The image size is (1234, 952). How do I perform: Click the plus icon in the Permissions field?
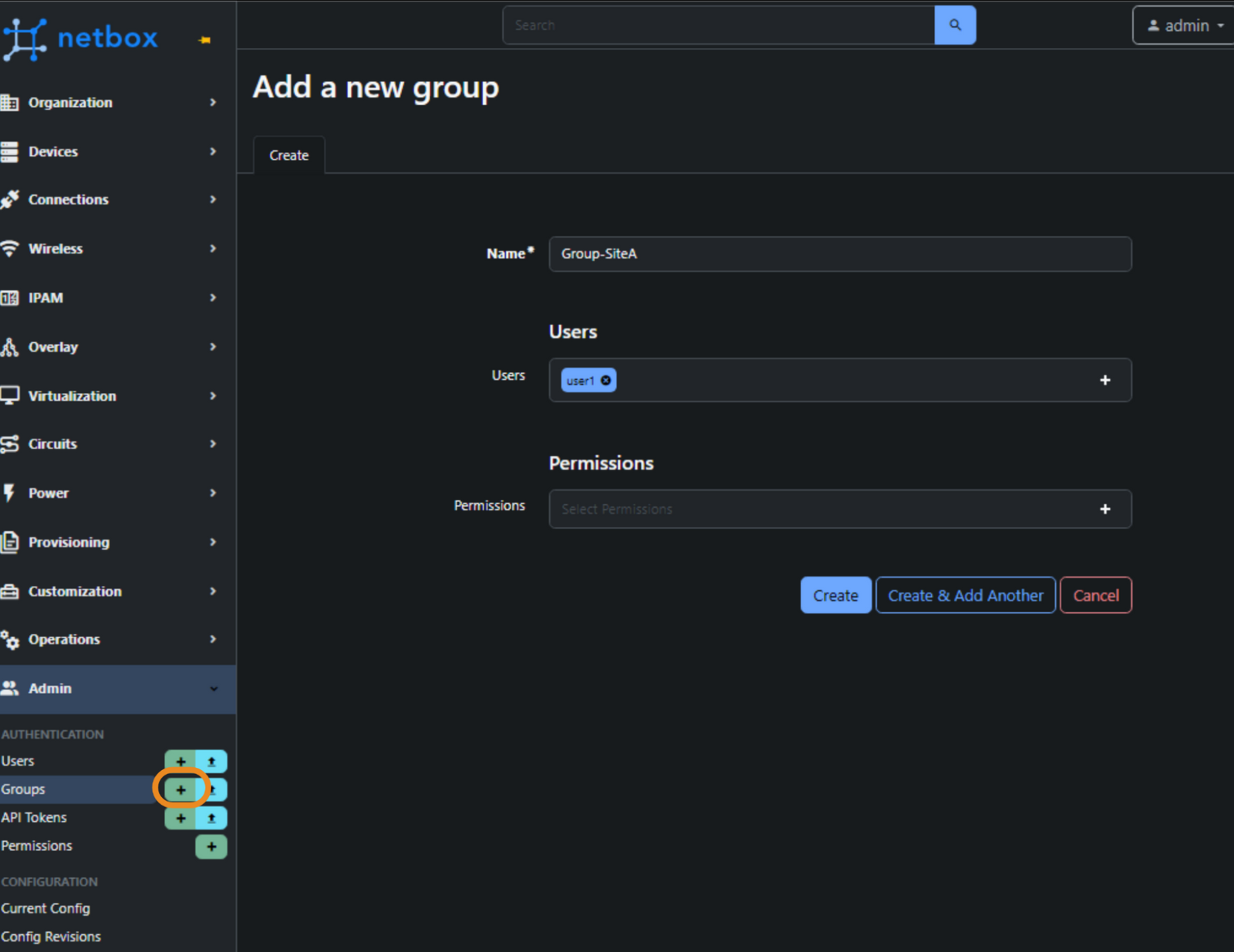click(1105, 509)
